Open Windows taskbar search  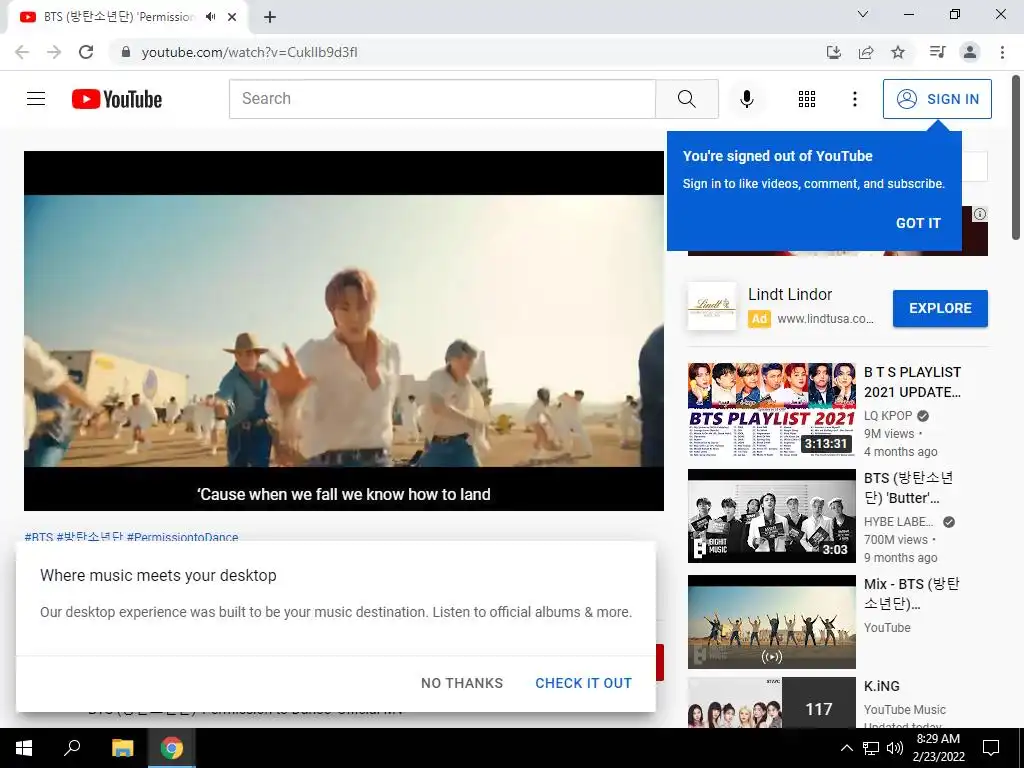72,748
